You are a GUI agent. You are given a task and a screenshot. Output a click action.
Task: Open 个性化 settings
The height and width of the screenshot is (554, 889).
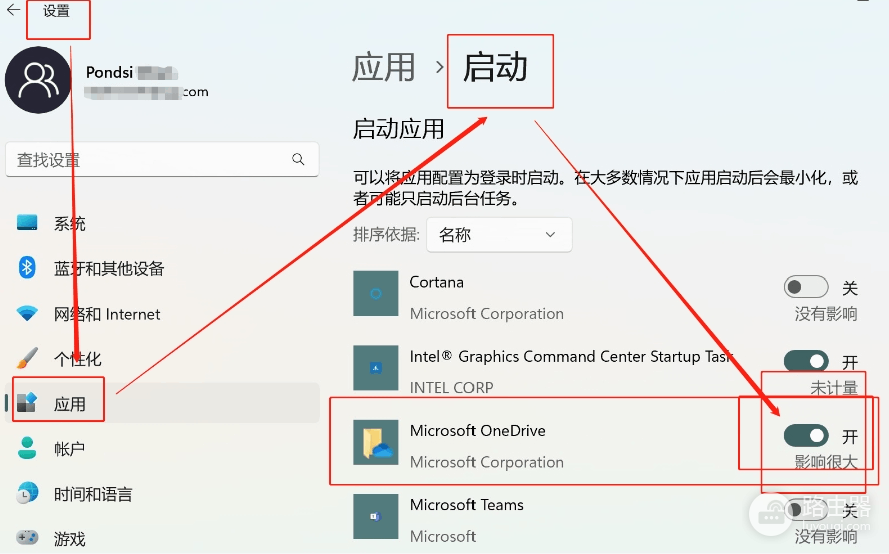[162, 358]
